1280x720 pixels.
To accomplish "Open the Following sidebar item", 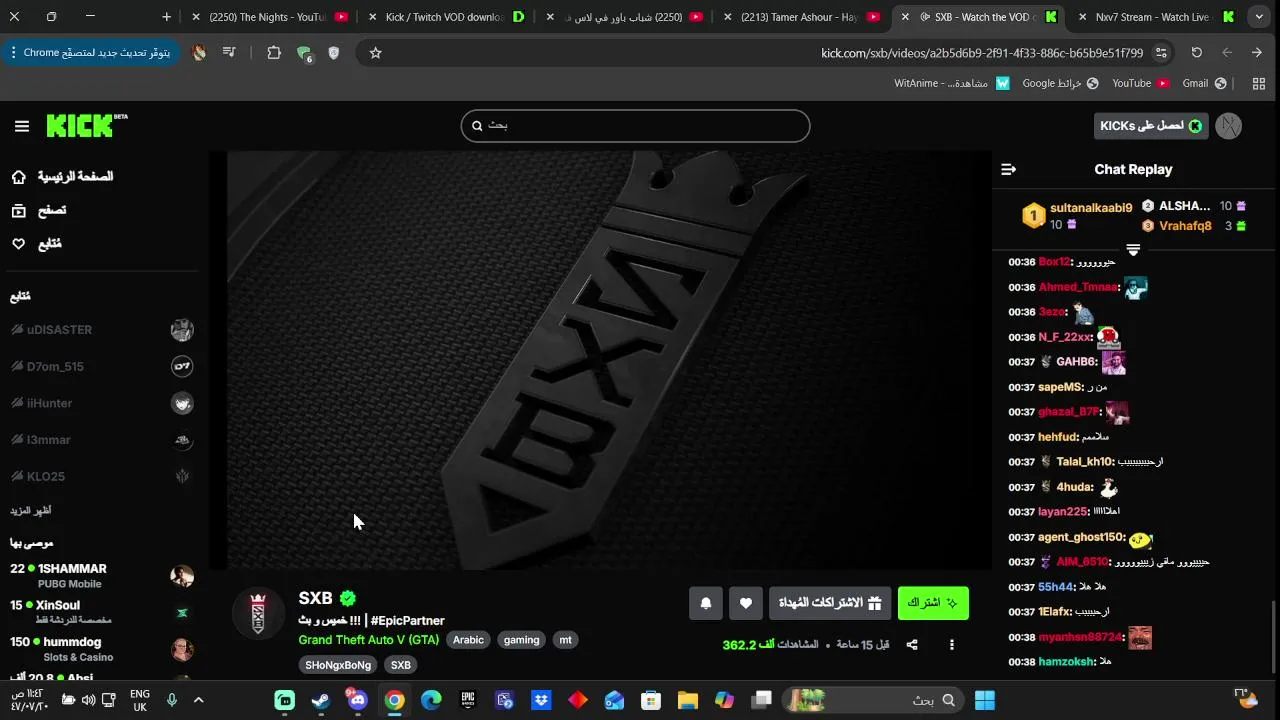I will click(37, 244).
